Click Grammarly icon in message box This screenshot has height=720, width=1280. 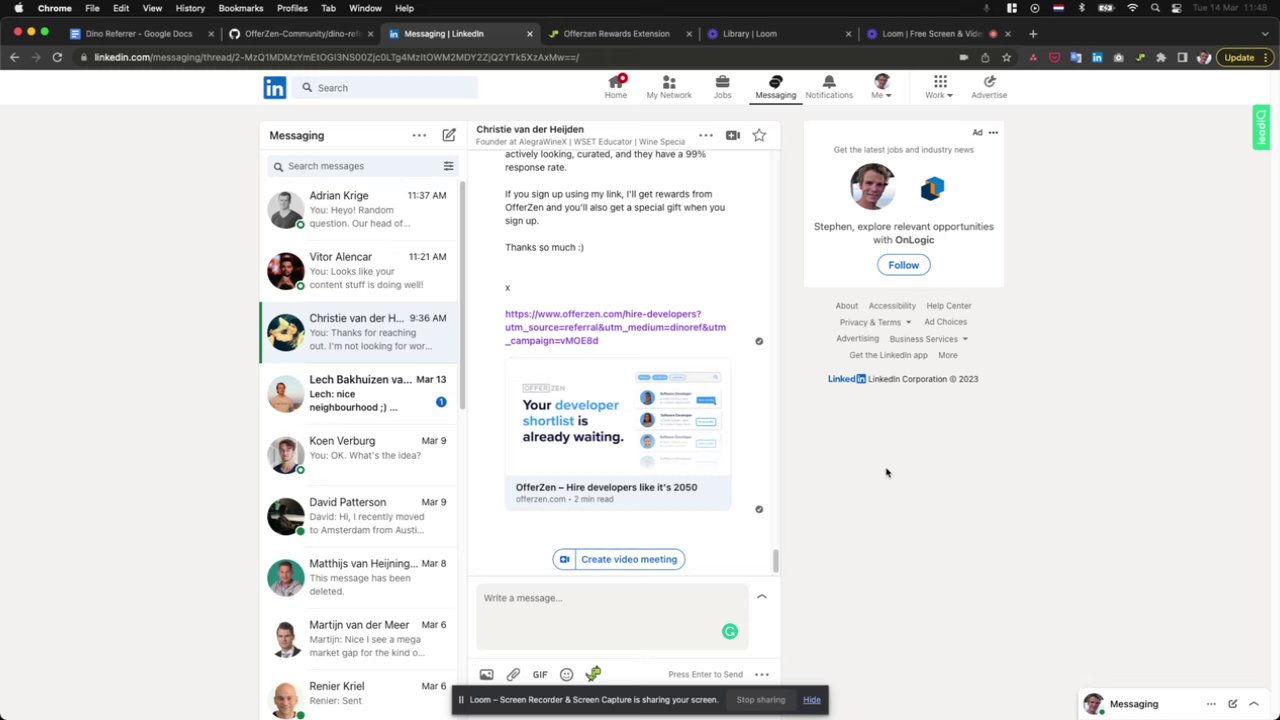coord(730,631)
